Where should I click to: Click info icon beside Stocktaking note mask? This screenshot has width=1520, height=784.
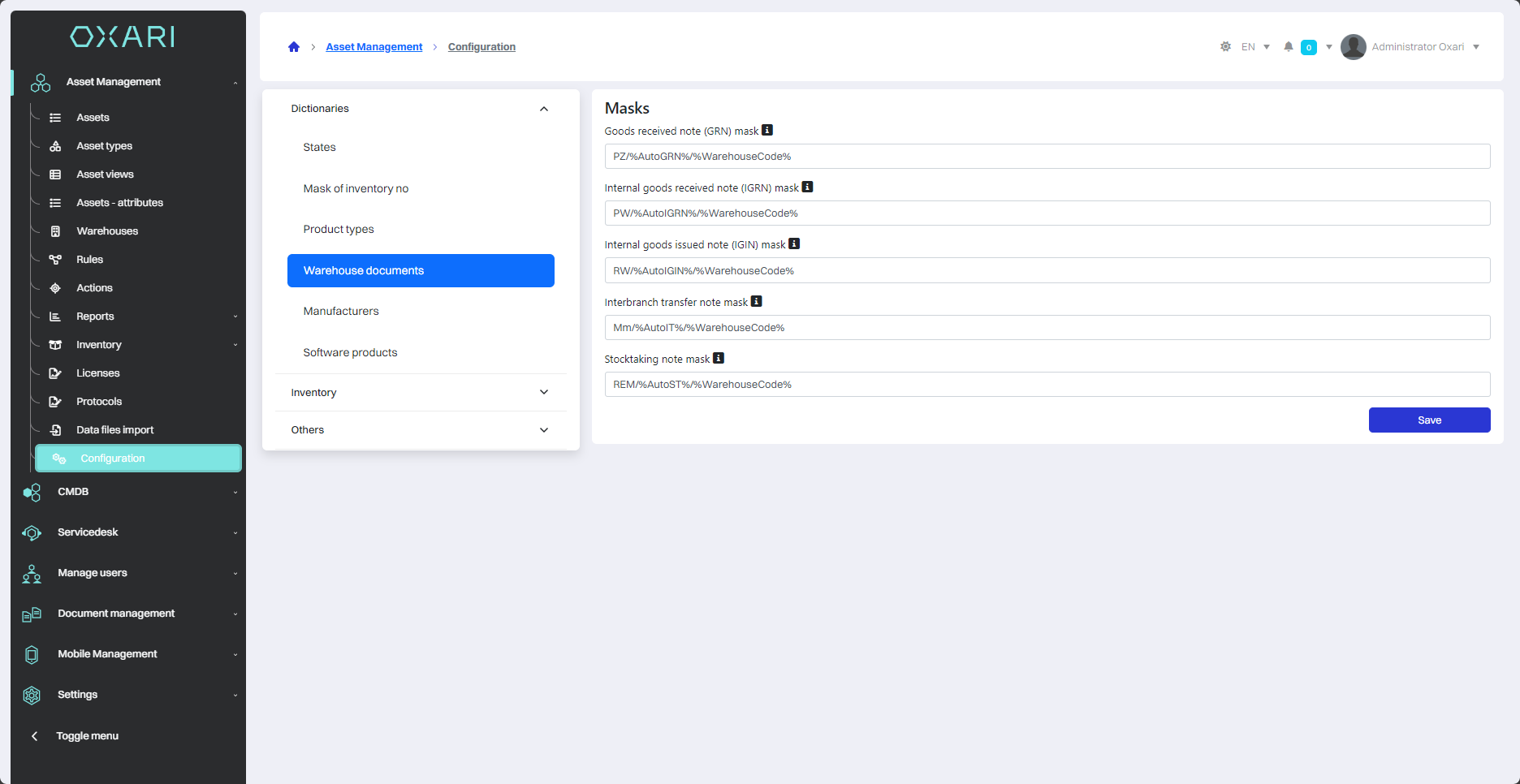click(719, 358)
